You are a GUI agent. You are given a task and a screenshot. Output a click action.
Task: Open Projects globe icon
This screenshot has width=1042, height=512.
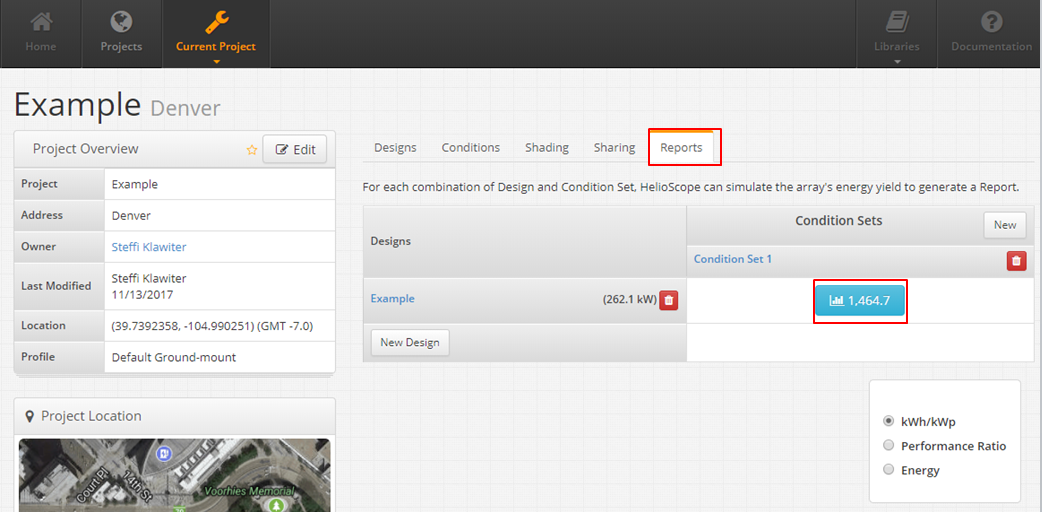(x=121, y=22)
